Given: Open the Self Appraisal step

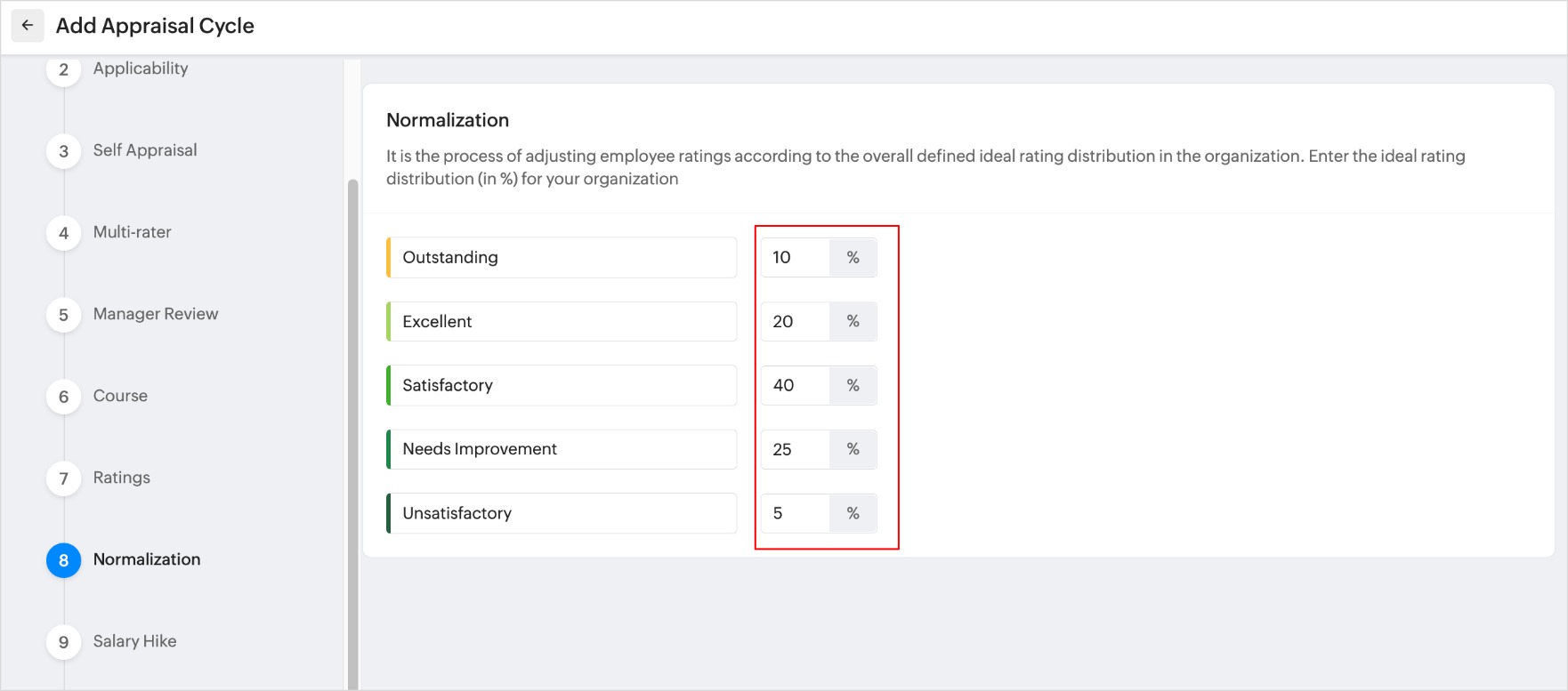Looking at the screenshot, I should pos(145,150).
